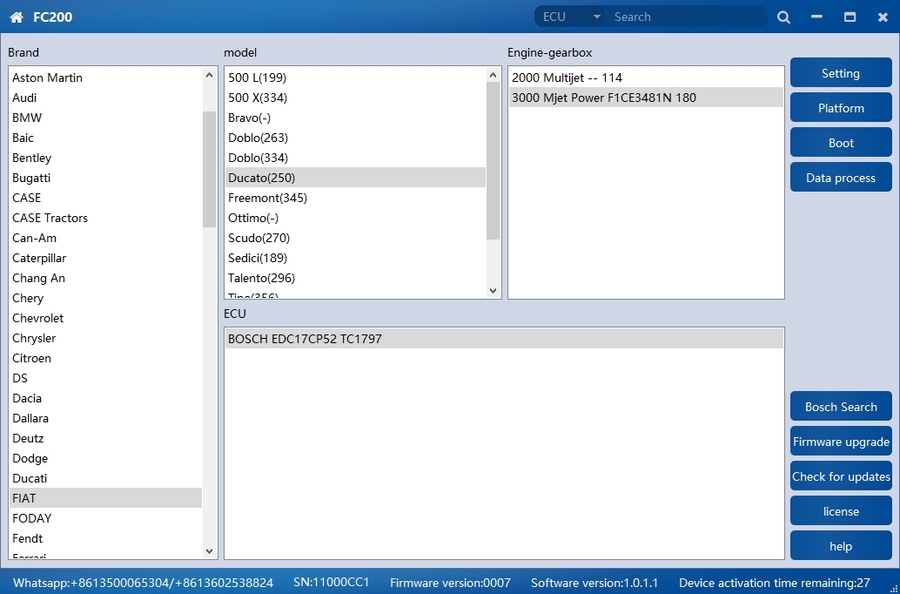Viewport: 900px width, 594px height.
Task: Open the help button
Action: point(840,546)
